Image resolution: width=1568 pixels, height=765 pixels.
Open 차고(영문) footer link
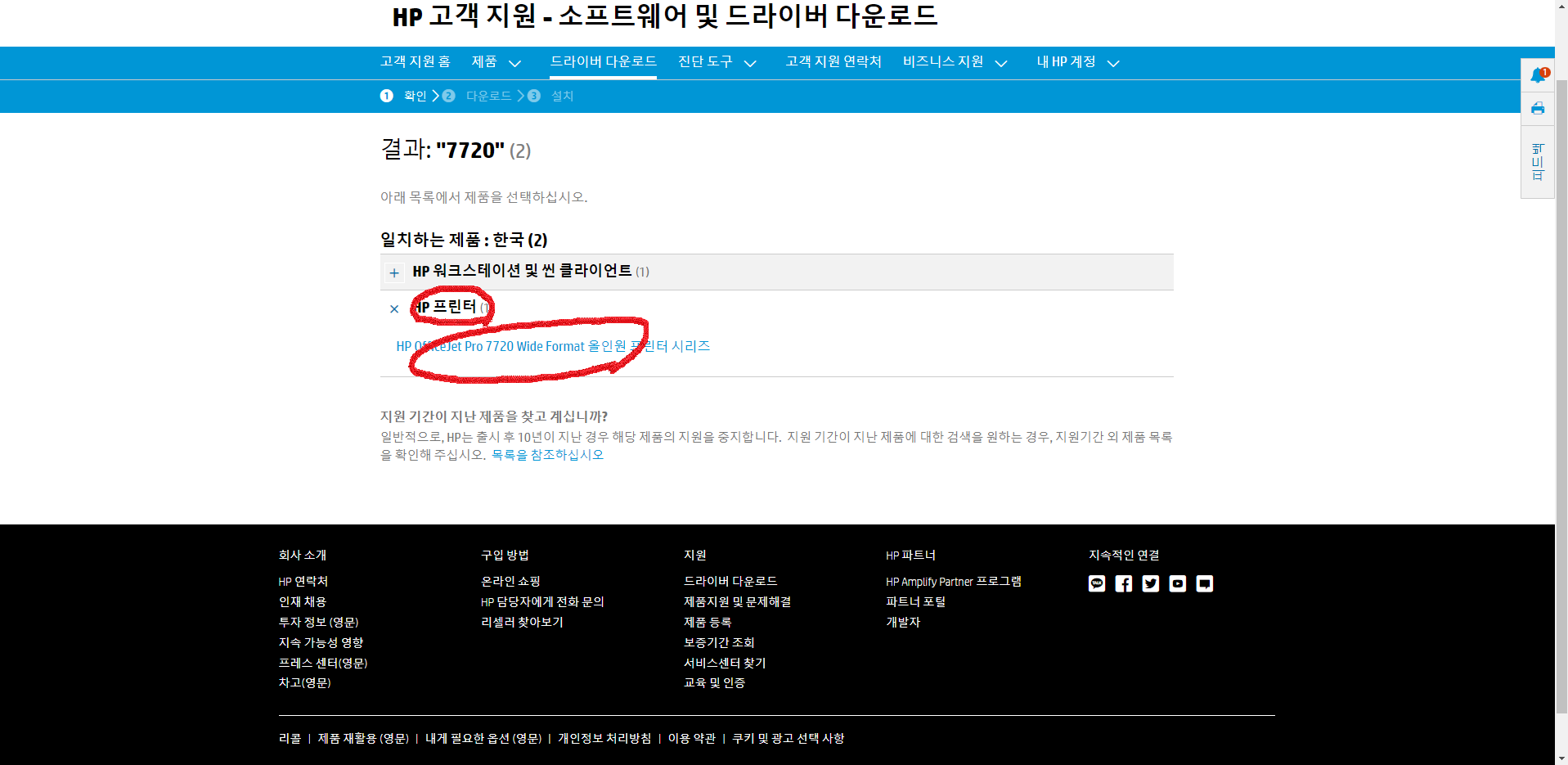[x=304, y=683]
